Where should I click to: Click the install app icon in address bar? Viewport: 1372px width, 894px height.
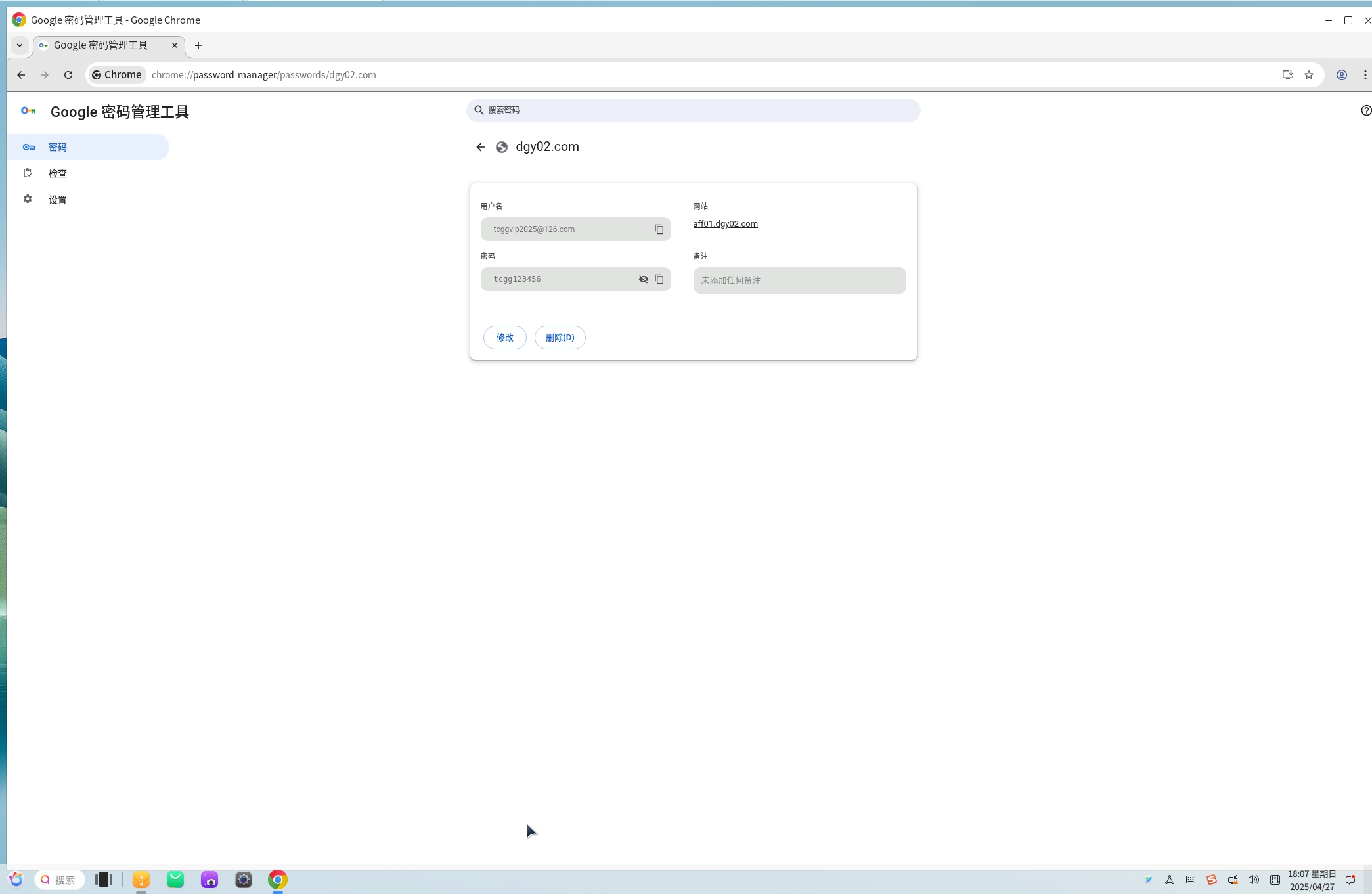click(1287, 75)
